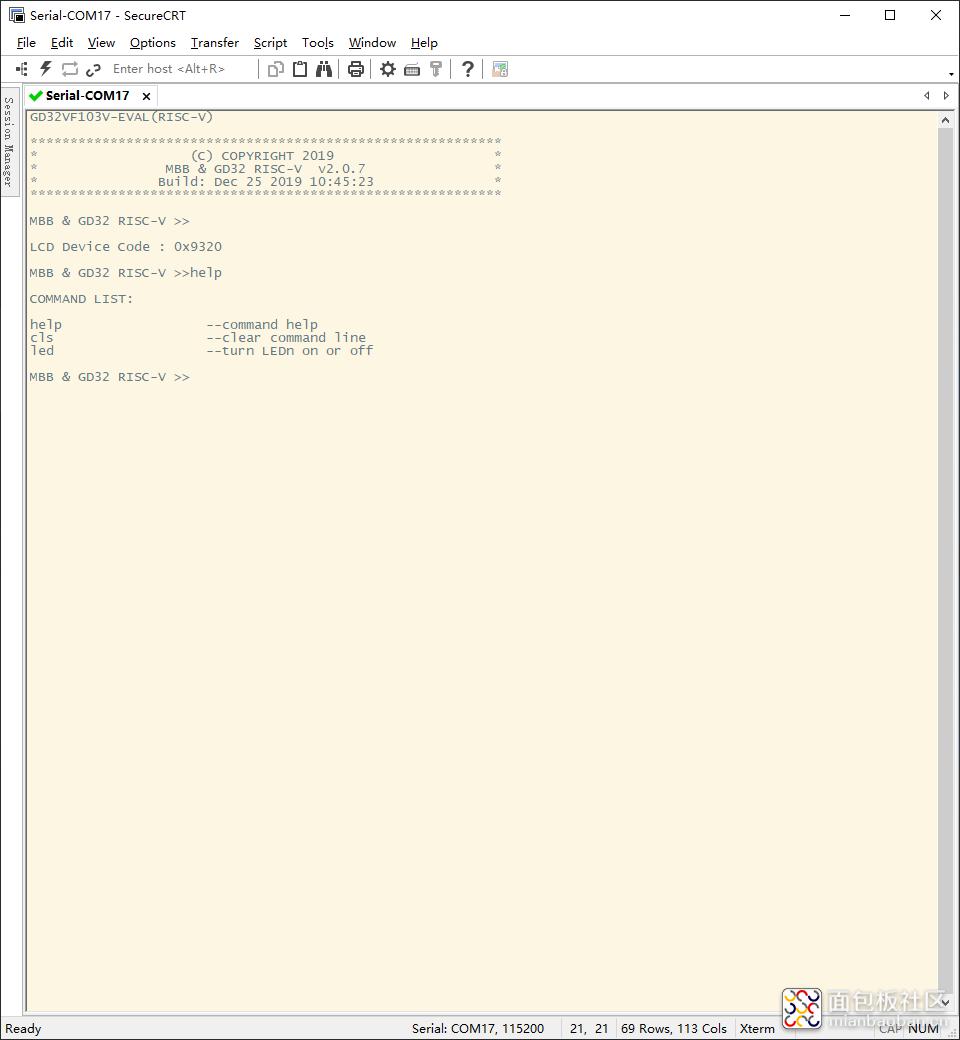Viewport: 960px width, 1040px height.
Task: Click the Help question mark icon
Action: [468, 69]
